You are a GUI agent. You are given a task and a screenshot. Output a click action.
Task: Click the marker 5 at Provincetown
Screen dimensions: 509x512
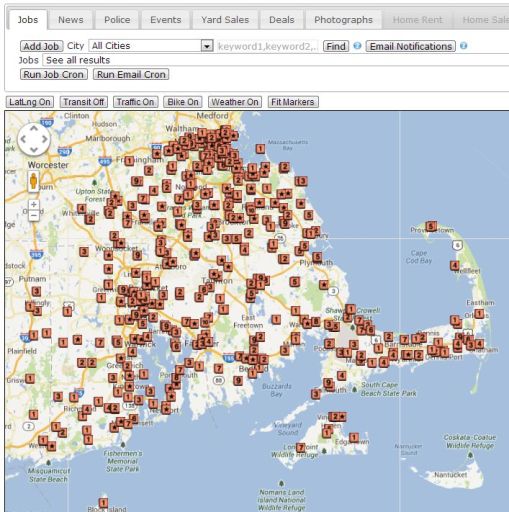pyautogui.click(x=431, y=227)
